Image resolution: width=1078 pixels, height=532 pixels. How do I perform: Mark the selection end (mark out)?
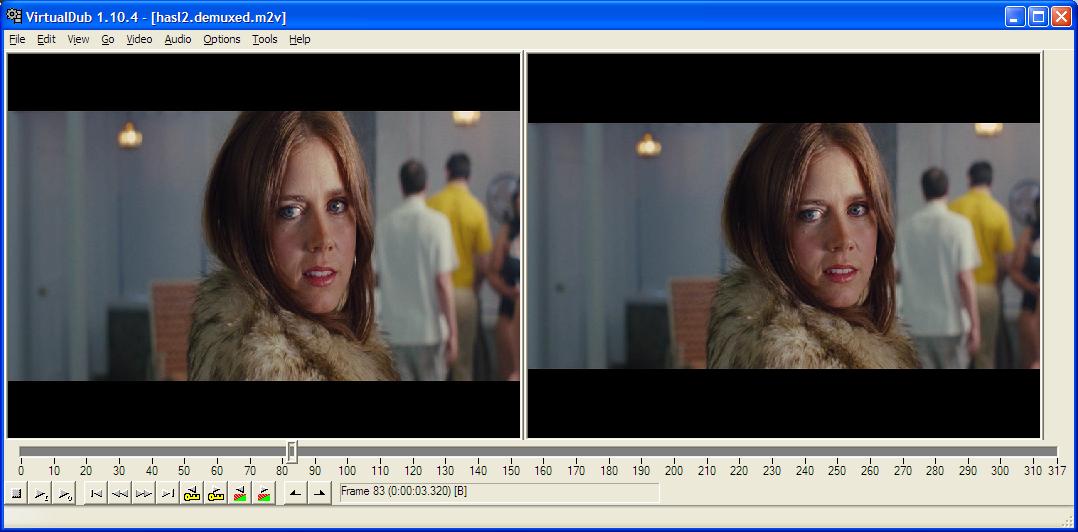coord(319,494)
